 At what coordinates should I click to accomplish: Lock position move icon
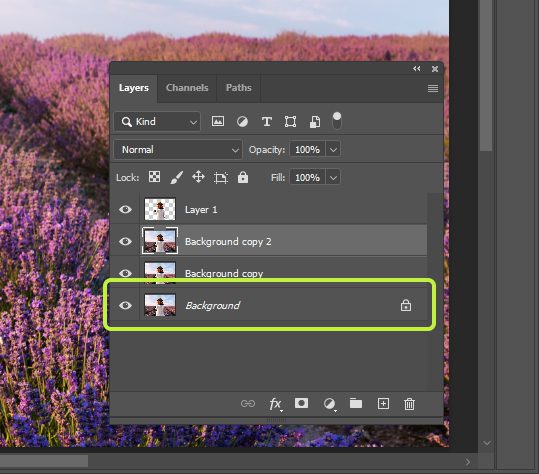[x=198, y=177]
